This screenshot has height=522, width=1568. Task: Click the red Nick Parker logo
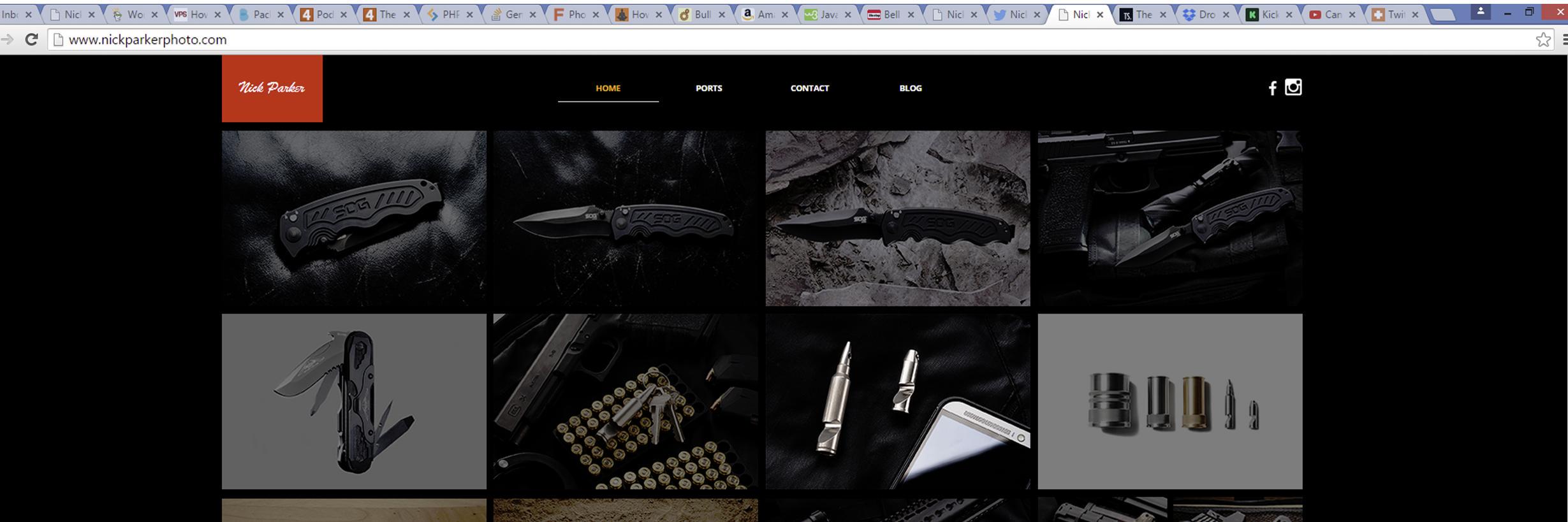click(x=272, y=89)
